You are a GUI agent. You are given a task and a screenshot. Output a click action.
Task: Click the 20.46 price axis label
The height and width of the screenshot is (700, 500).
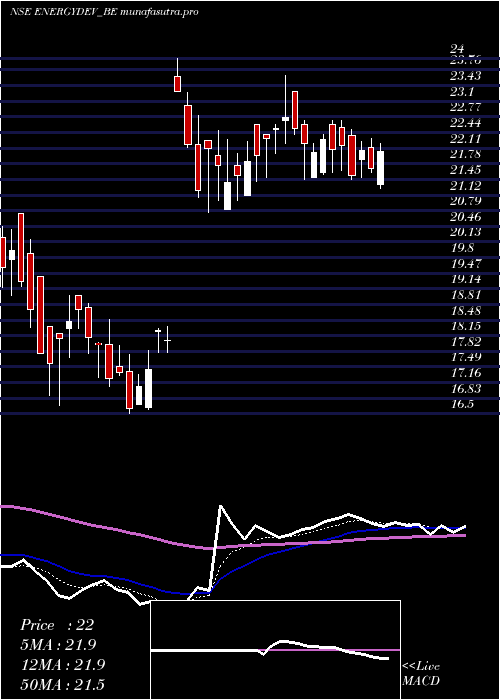(x=466, y=217)
